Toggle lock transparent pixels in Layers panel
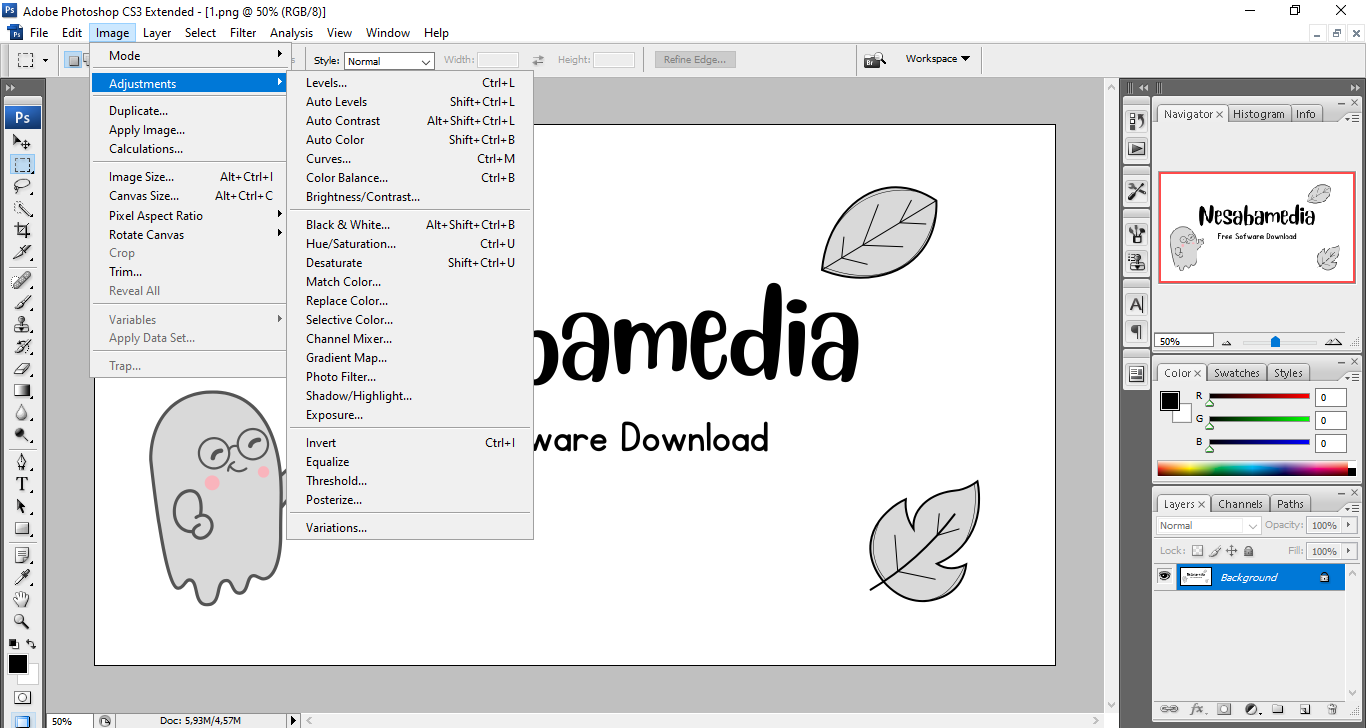1366x728 pixels. pos(1197,551)
